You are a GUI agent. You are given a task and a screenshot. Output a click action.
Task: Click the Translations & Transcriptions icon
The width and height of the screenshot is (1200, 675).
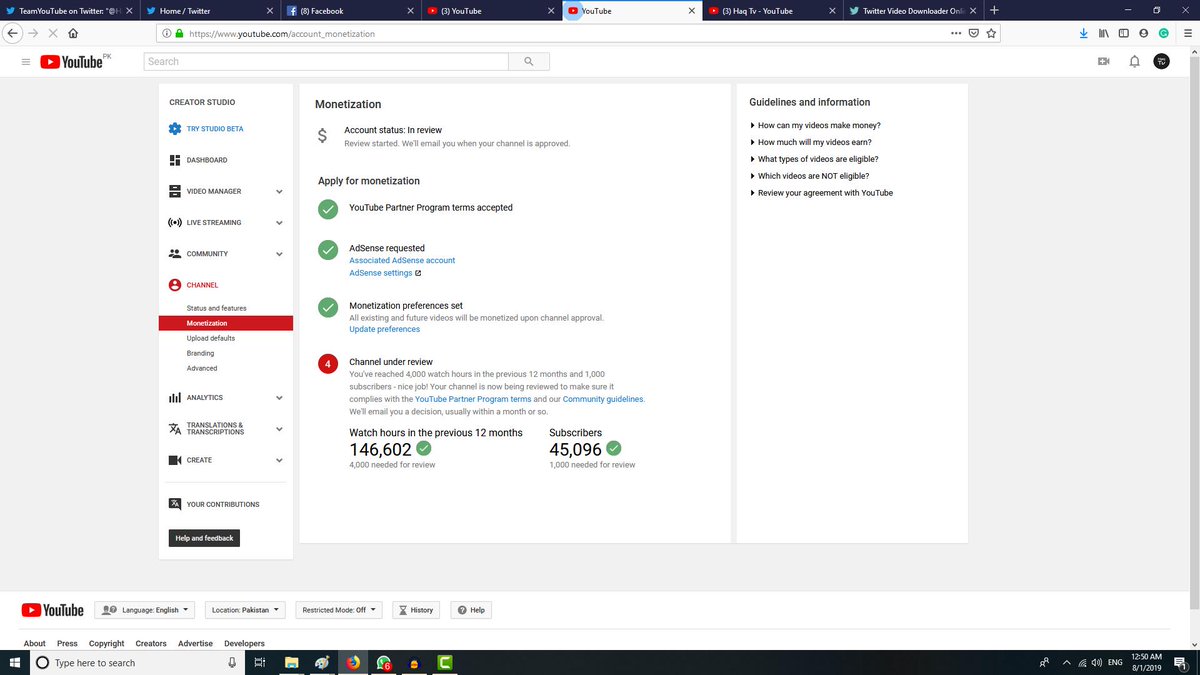(x=175, y=428)
